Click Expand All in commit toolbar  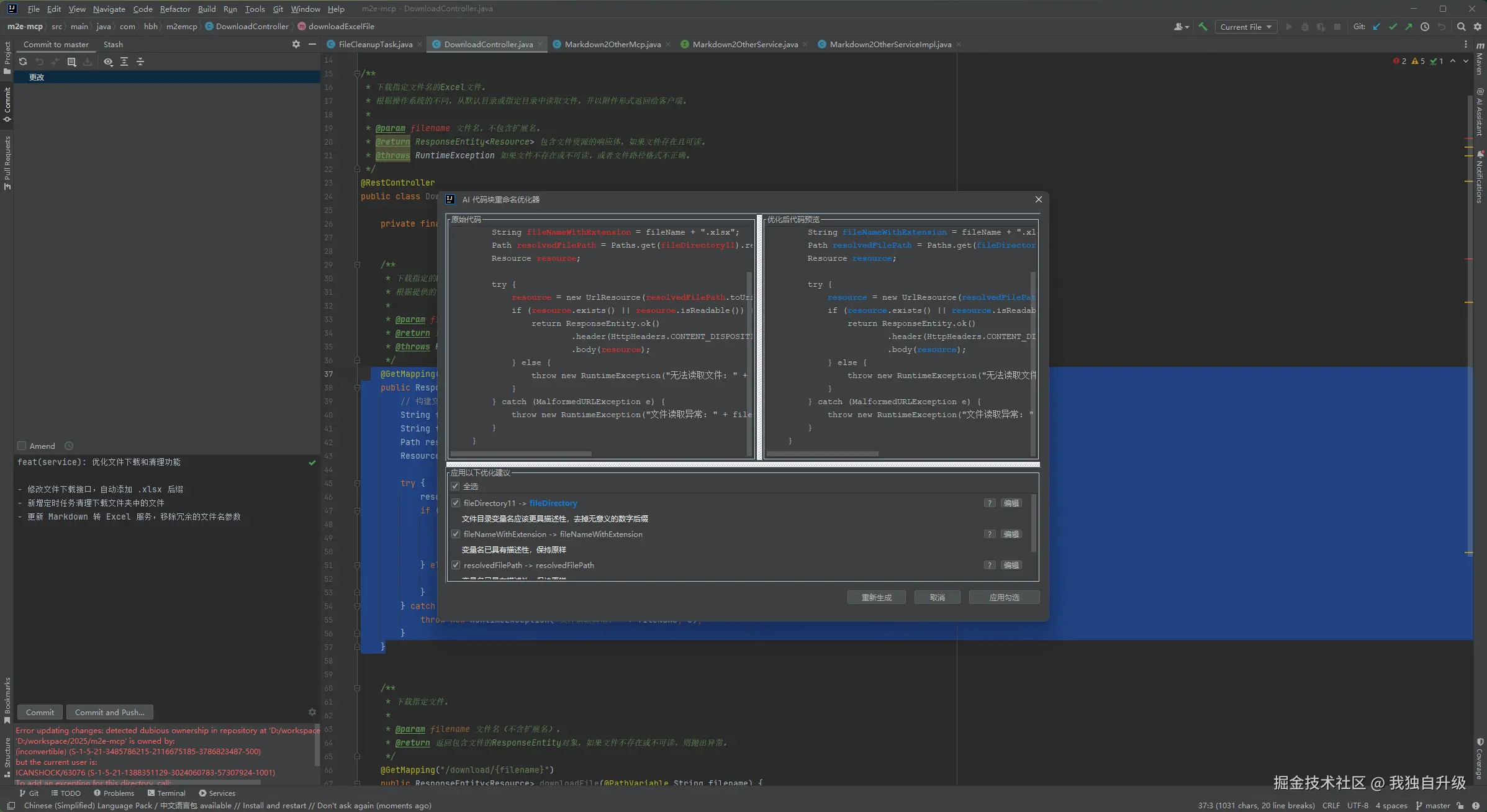[124, 61]
